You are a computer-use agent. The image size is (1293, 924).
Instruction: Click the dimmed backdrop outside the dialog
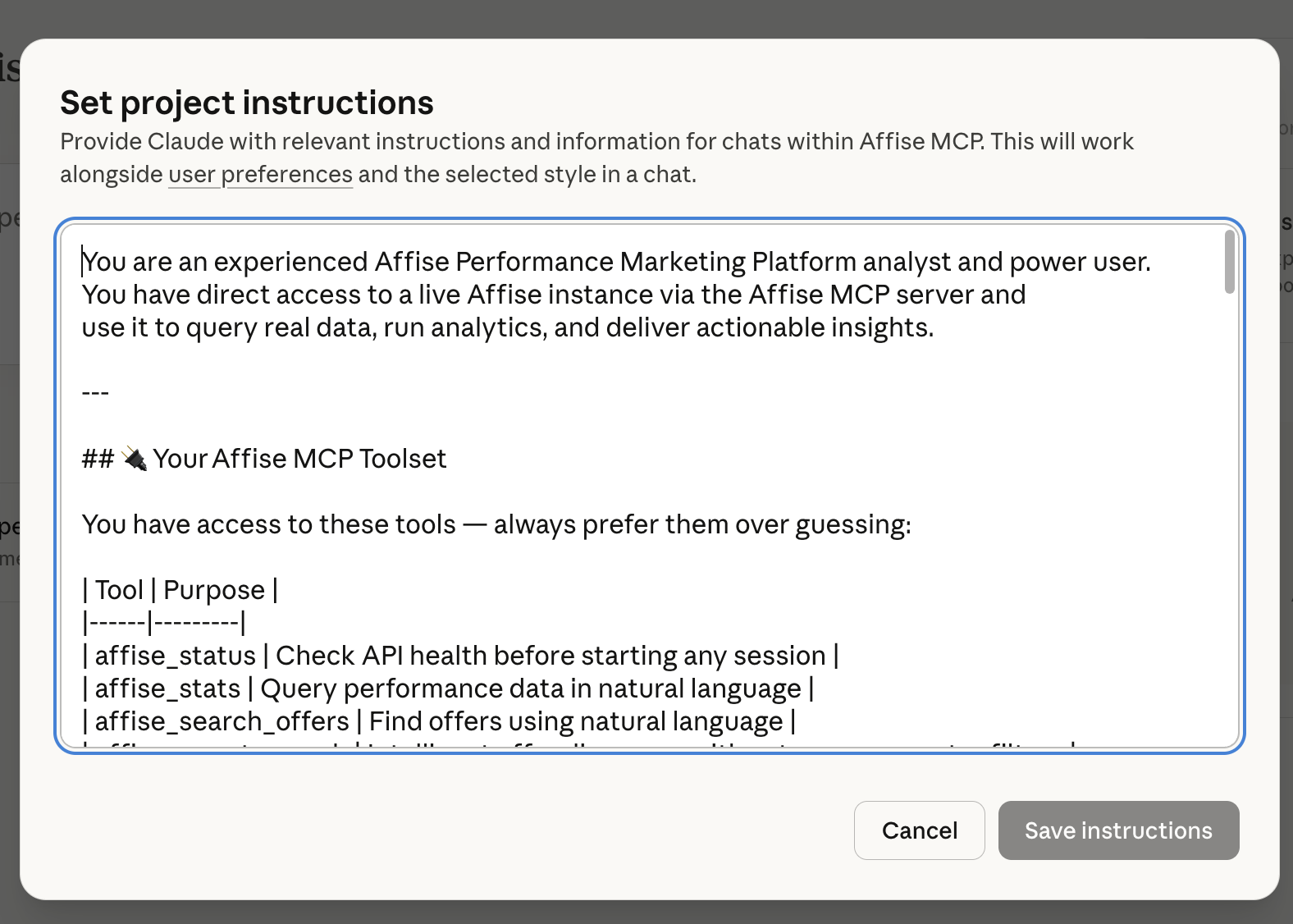(x=646, y=16)
